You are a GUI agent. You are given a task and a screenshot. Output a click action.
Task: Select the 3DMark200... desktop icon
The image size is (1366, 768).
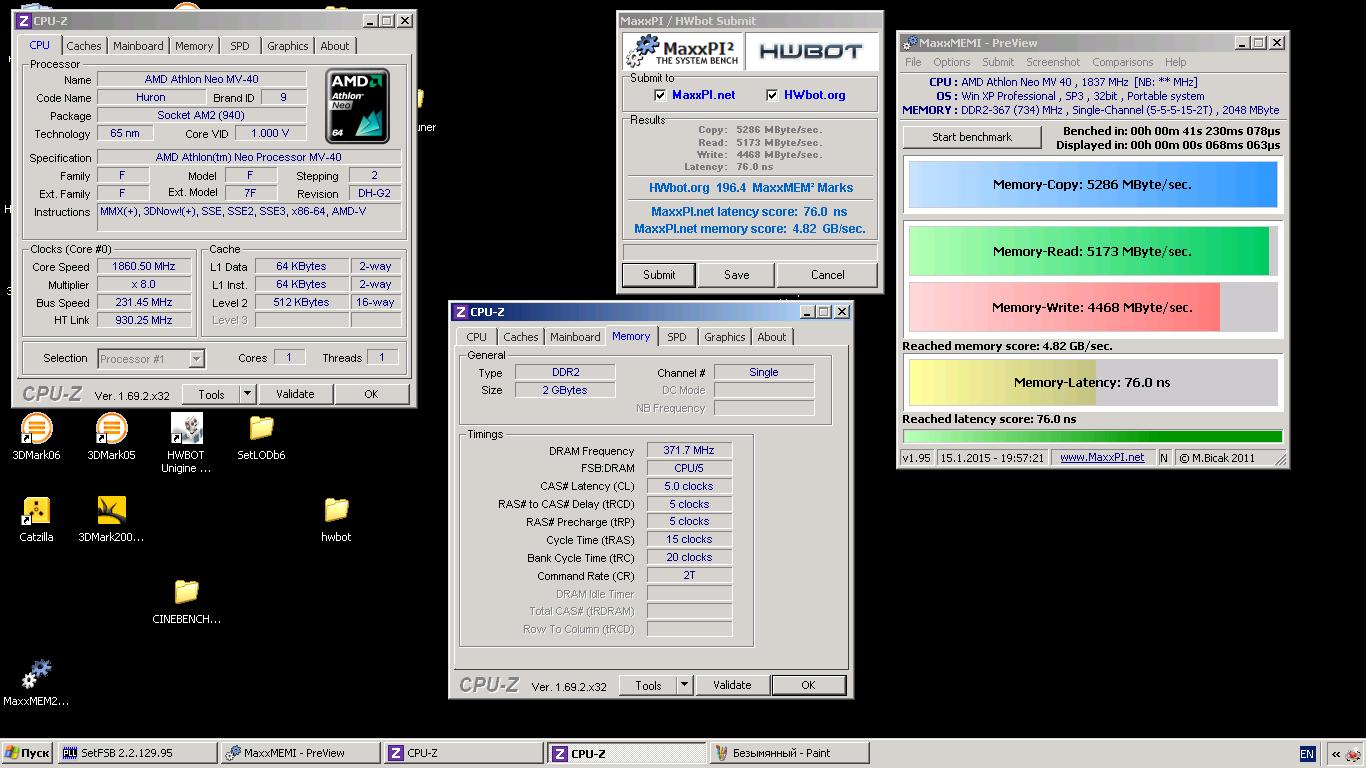point(111,520)
